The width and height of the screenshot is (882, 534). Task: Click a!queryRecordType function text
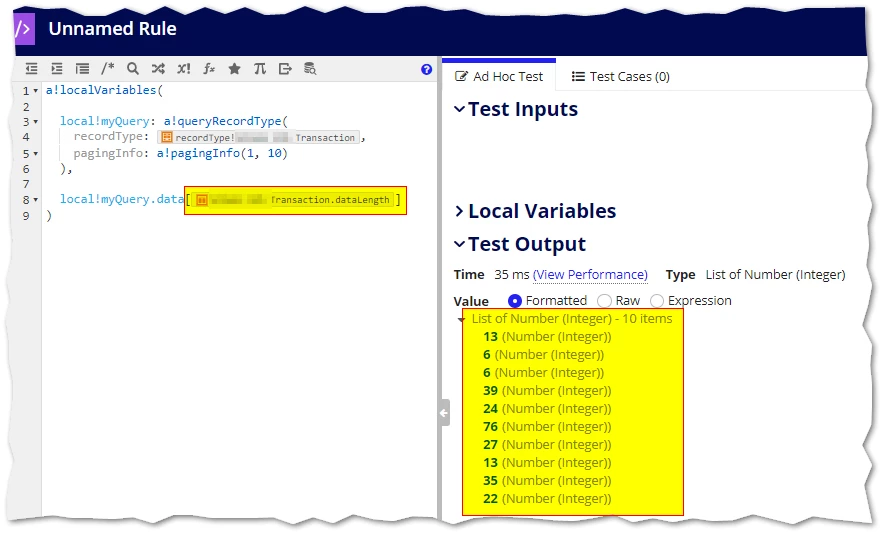click(222, 121)
